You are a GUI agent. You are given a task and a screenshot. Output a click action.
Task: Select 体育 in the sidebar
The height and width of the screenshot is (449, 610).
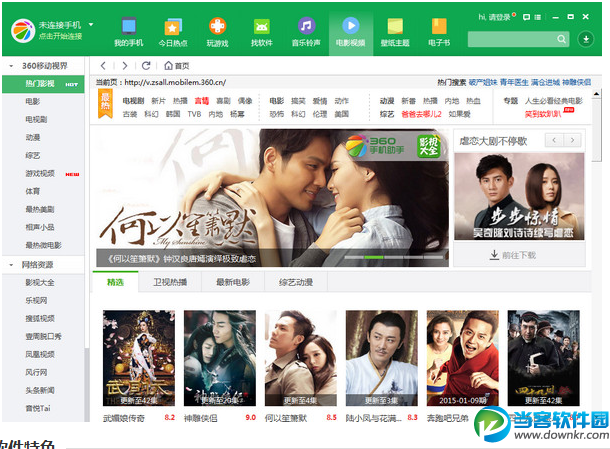click(x=33, y=191)
